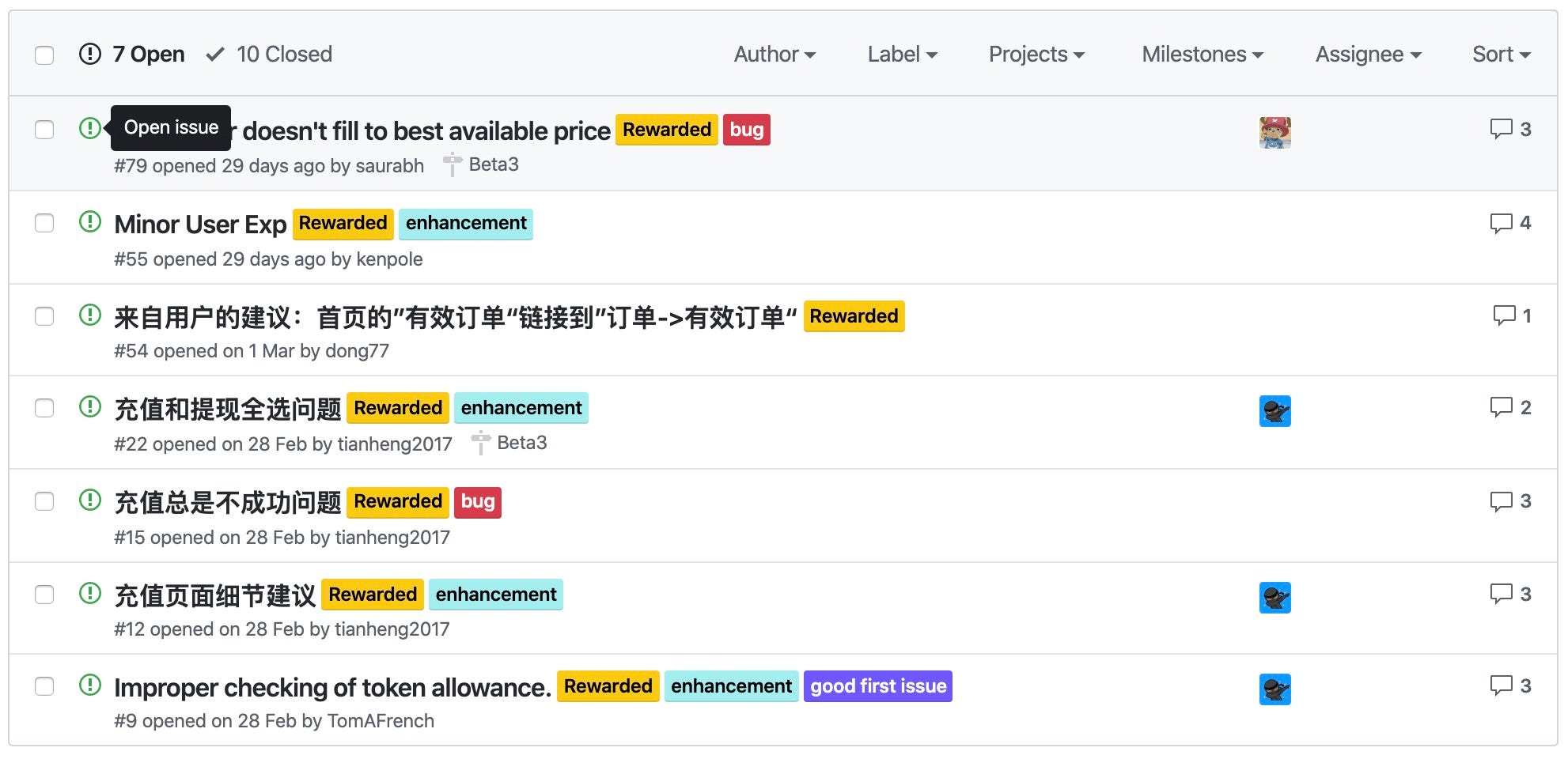Open the Milestones filter menu
This screenshot has width=1568, height=759.
1203,55
